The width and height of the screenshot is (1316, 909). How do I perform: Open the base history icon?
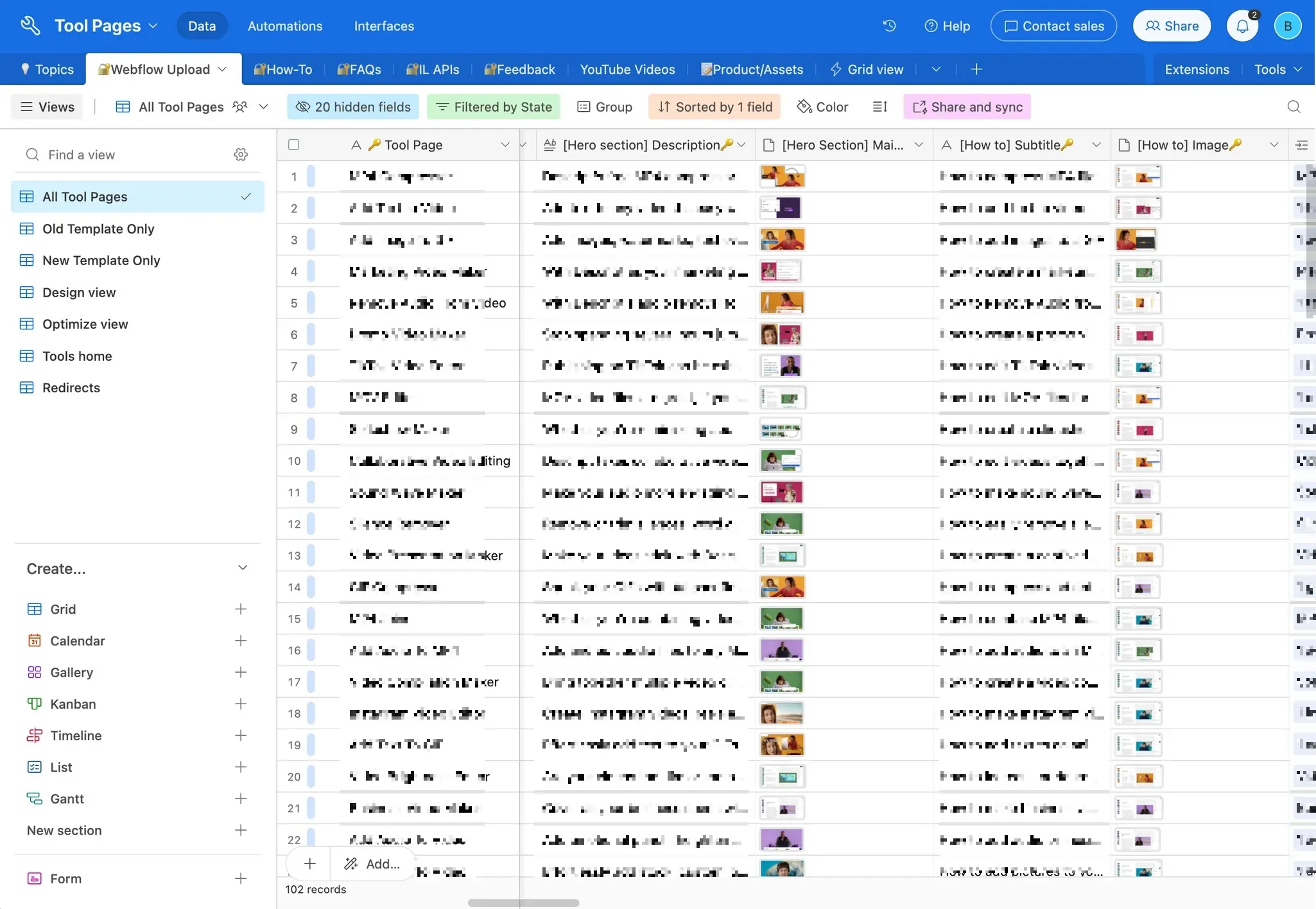pyautogui.click(x=889, y=26)
